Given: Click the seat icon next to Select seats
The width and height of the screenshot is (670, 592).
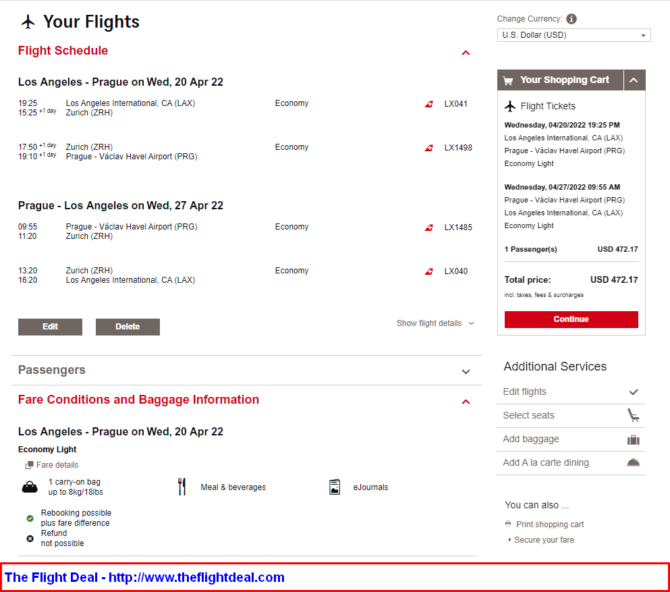Looking at the screenshot, I should pyautogui.click(x=633, y=415).
